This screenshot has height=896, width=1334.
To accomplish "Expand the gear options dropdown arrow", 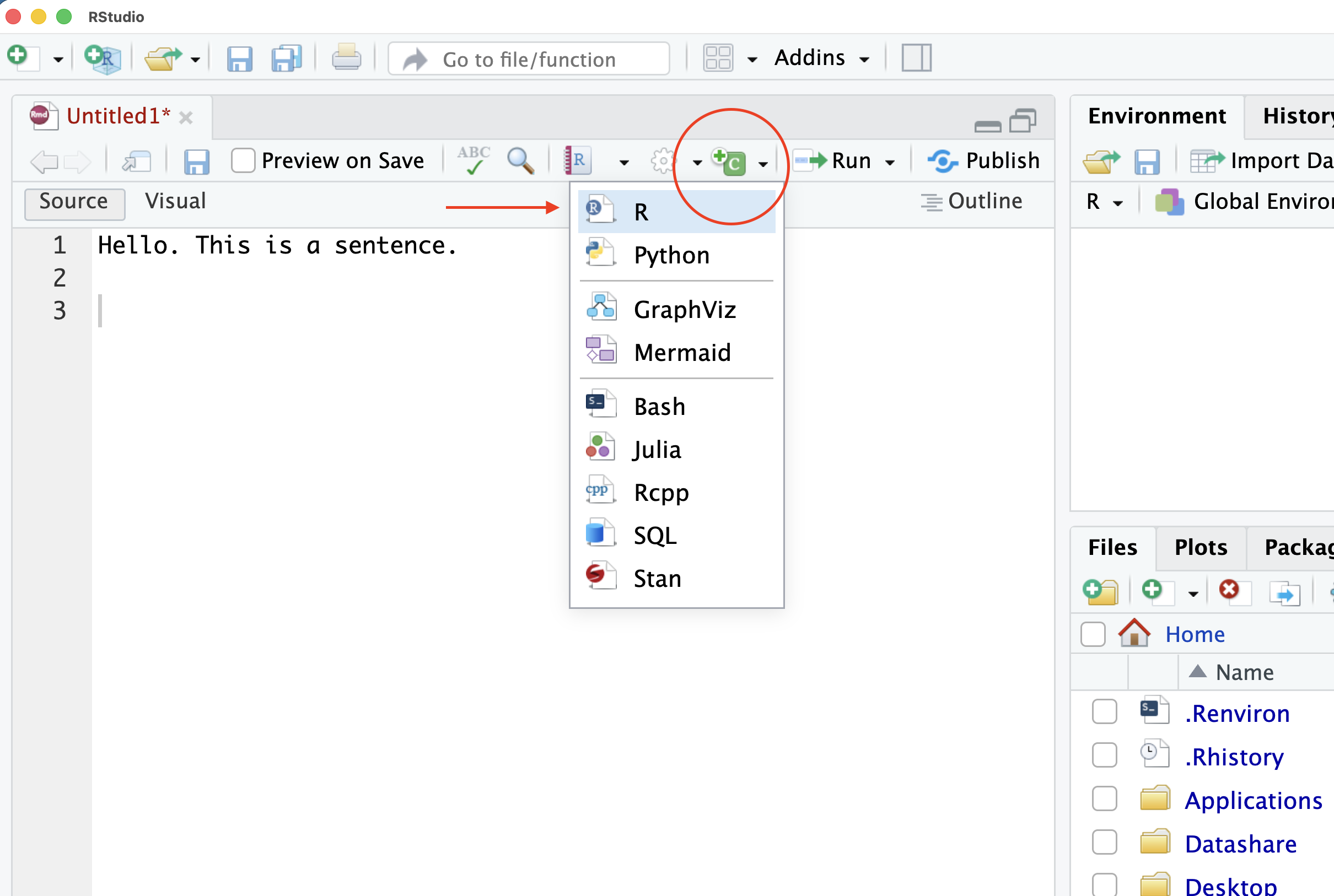I will [697, 163].
